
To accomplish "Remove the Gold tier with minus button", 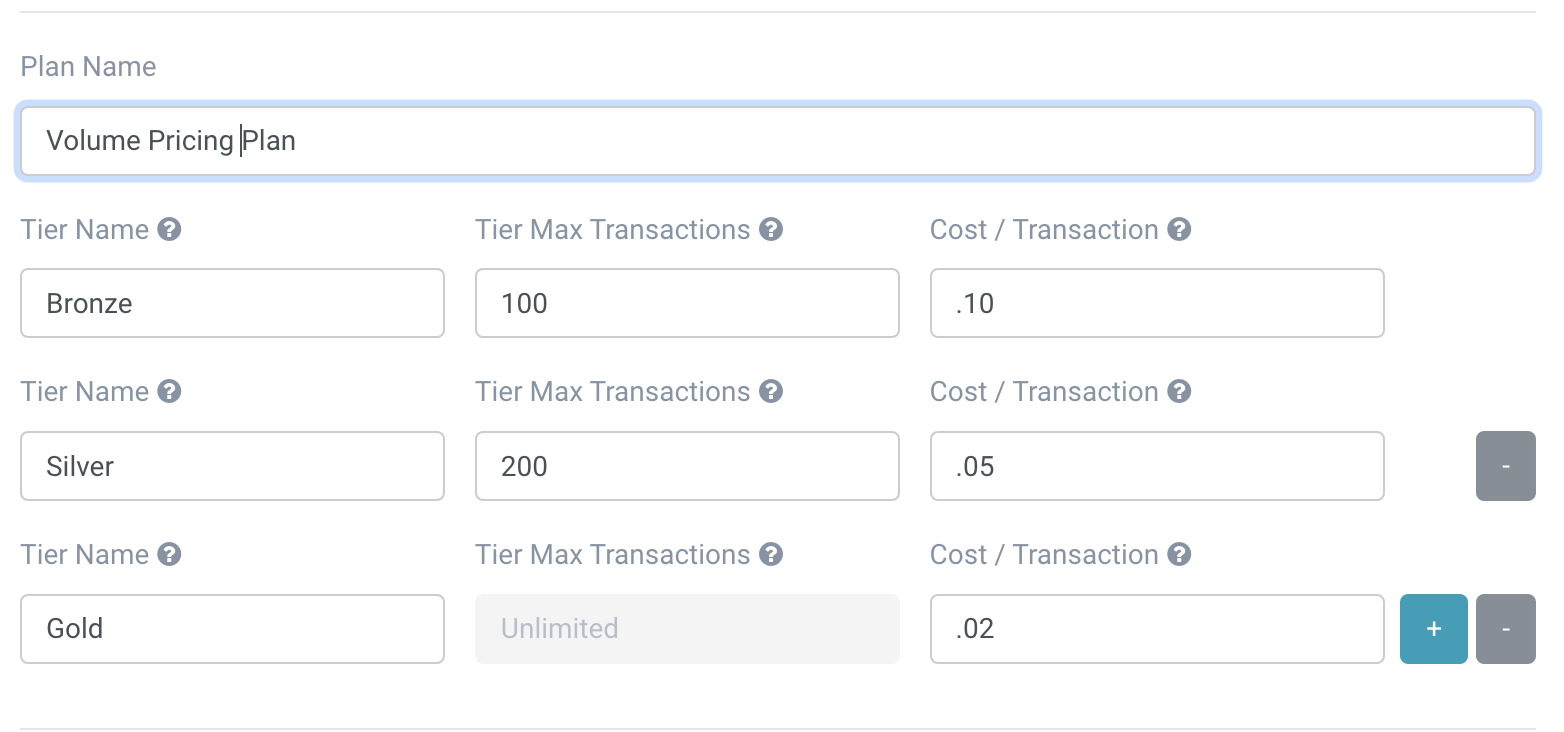I will (1505, 629).
